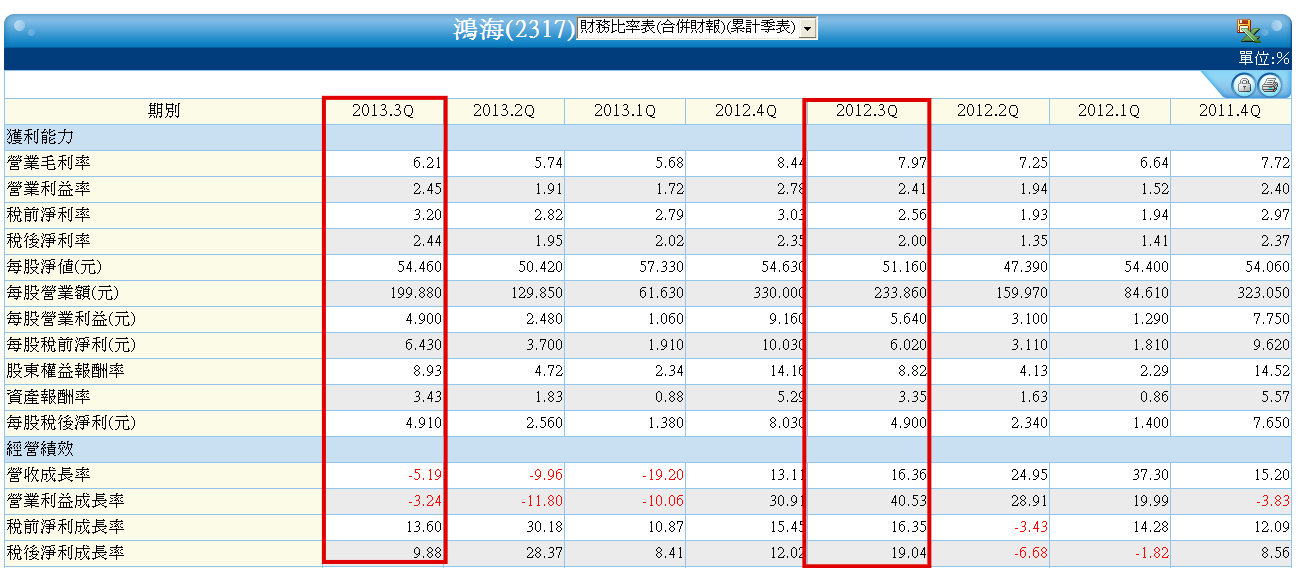The height and width of the screenshot is (568, 1304).
Task: Click the 單位:% label
Action: (1264, 58)
